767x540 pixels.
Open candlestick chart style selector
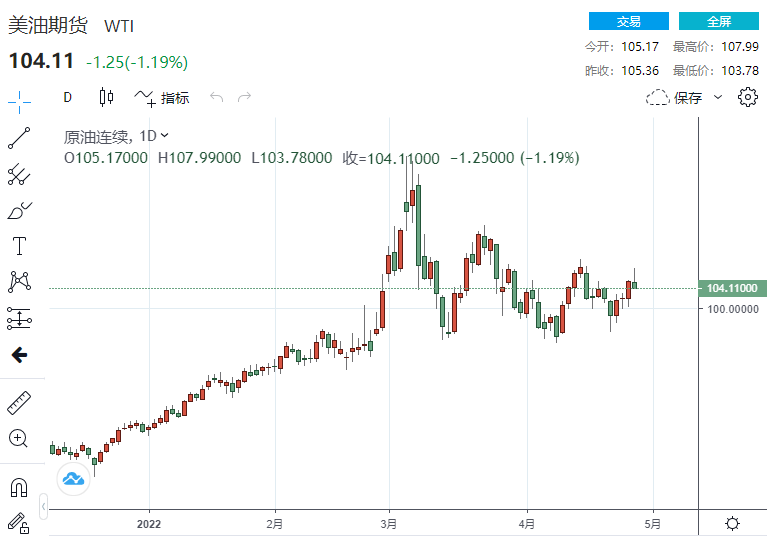(106, 97)
